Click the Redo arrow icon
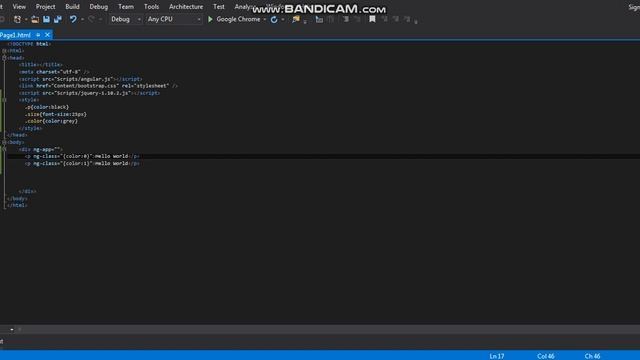 91,19
